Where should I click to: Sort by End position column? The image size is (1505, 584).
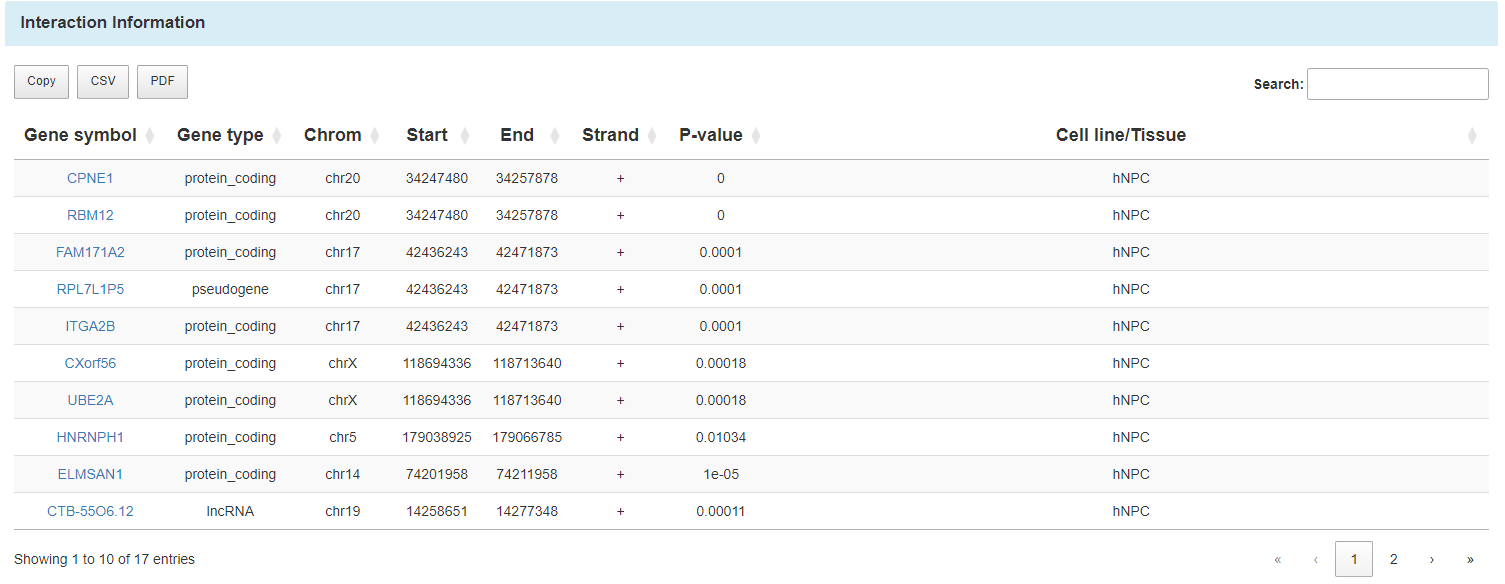coord(527,135)
